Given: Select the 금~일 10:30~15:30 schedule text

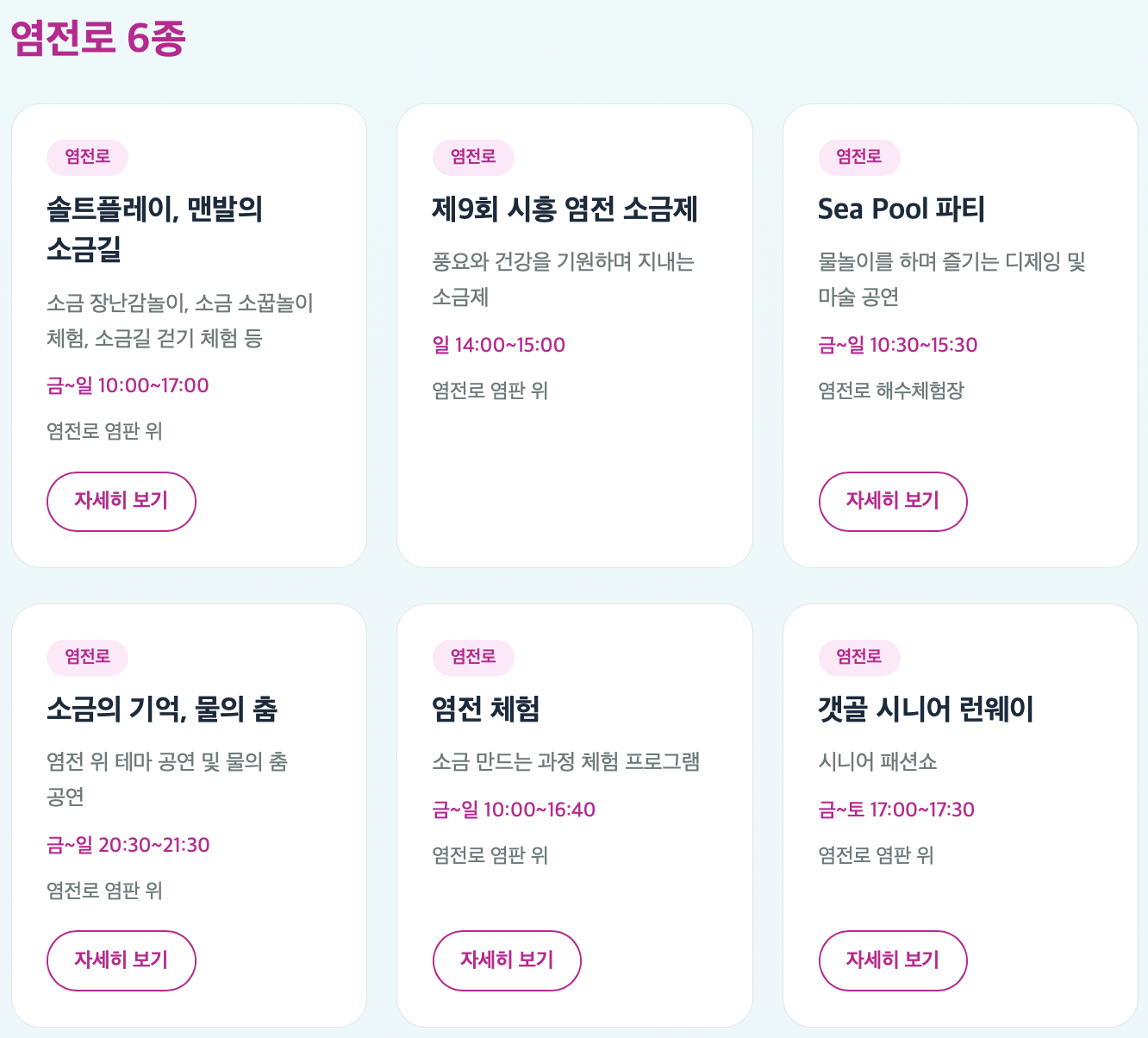Looking at the screenshot, I should [x=898, y=345].
